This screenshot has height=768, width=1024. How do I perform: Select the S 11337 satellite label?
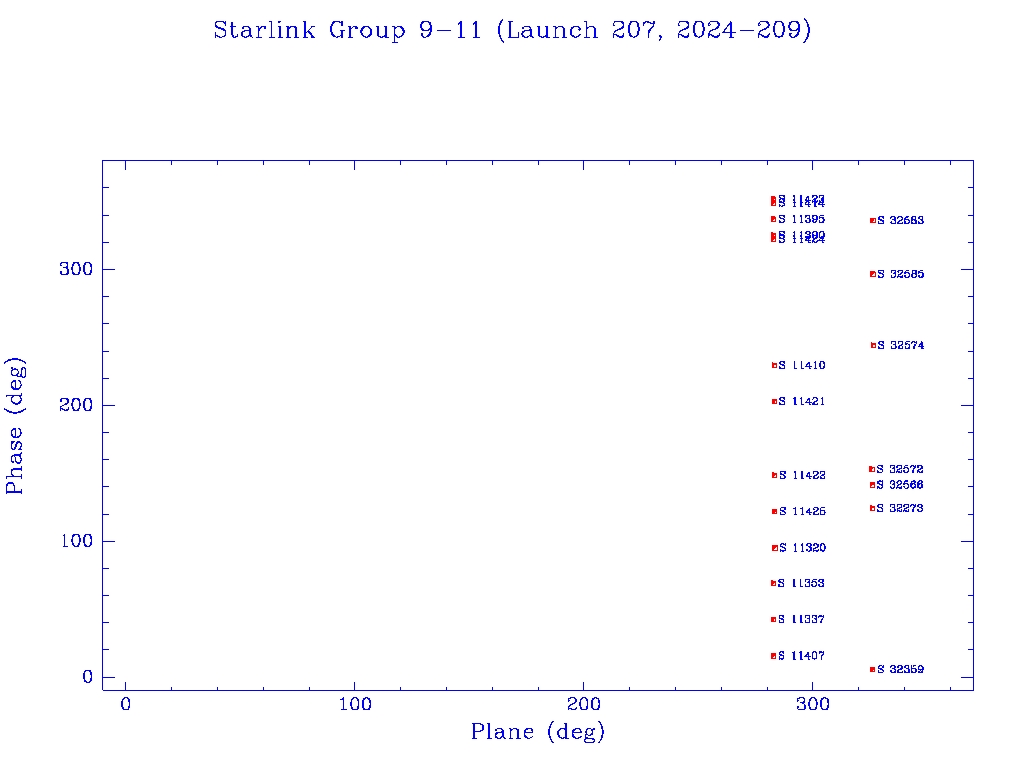801,618
